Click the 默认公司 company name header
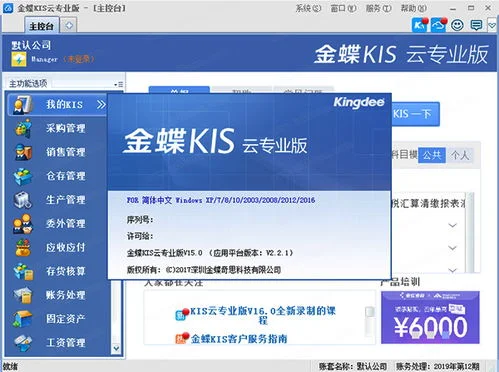Image resolution: width=499 pixels, height=372 pixels. [31, 46]
